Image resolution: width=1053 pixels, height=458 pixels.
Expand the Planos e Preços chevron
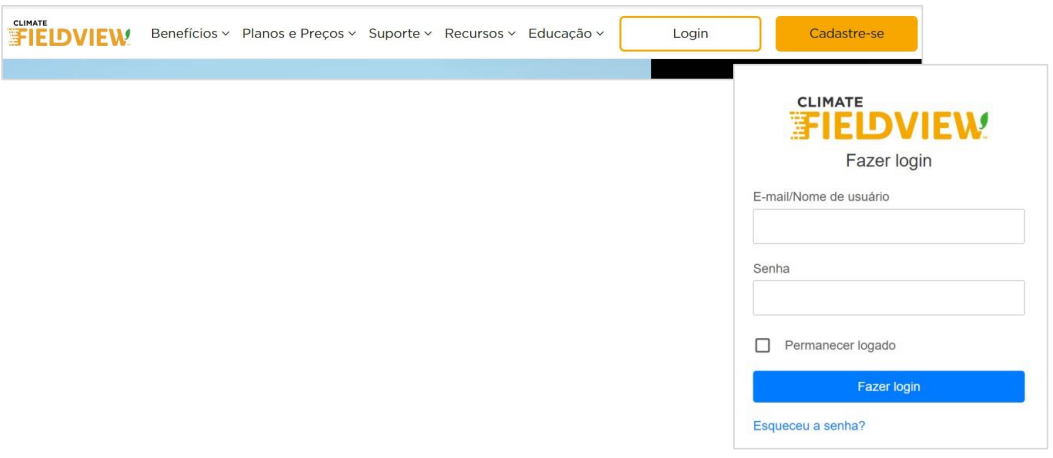click(x=352, y=34)
